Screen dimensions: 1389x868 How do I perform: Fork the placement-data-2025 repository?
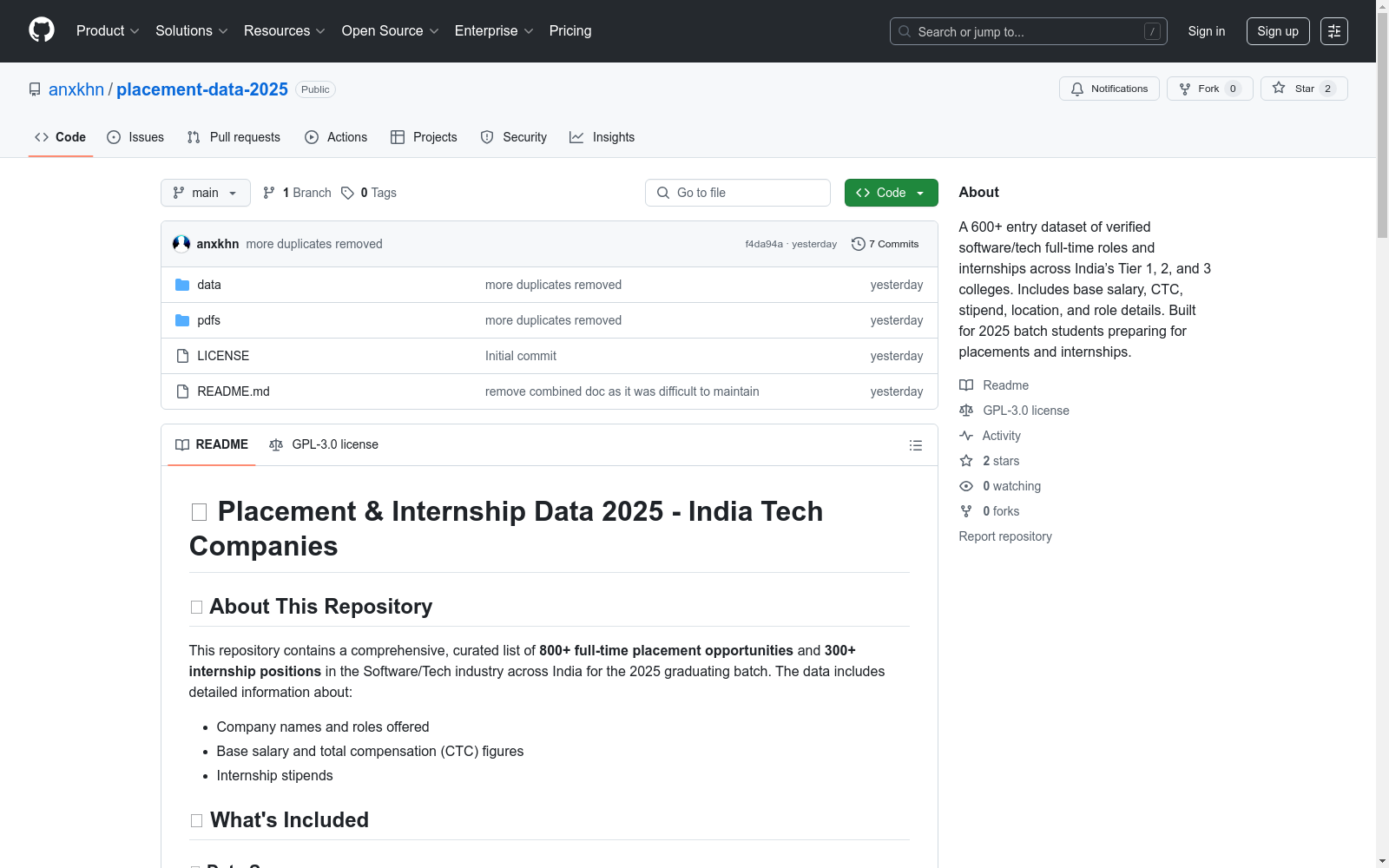coord(1209,89)
